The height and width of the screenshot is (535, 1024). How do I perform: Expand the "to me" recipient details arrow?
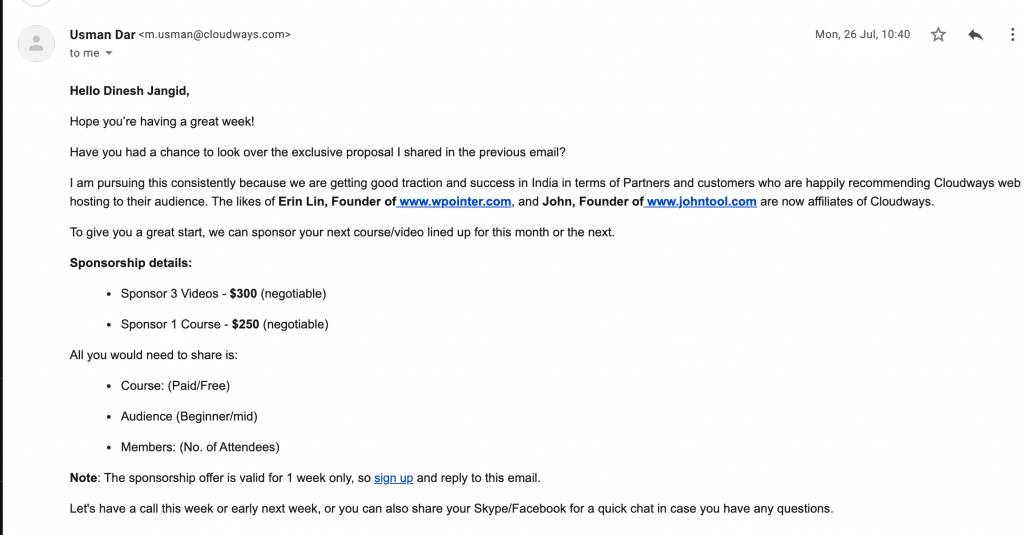tap(109, 54)
